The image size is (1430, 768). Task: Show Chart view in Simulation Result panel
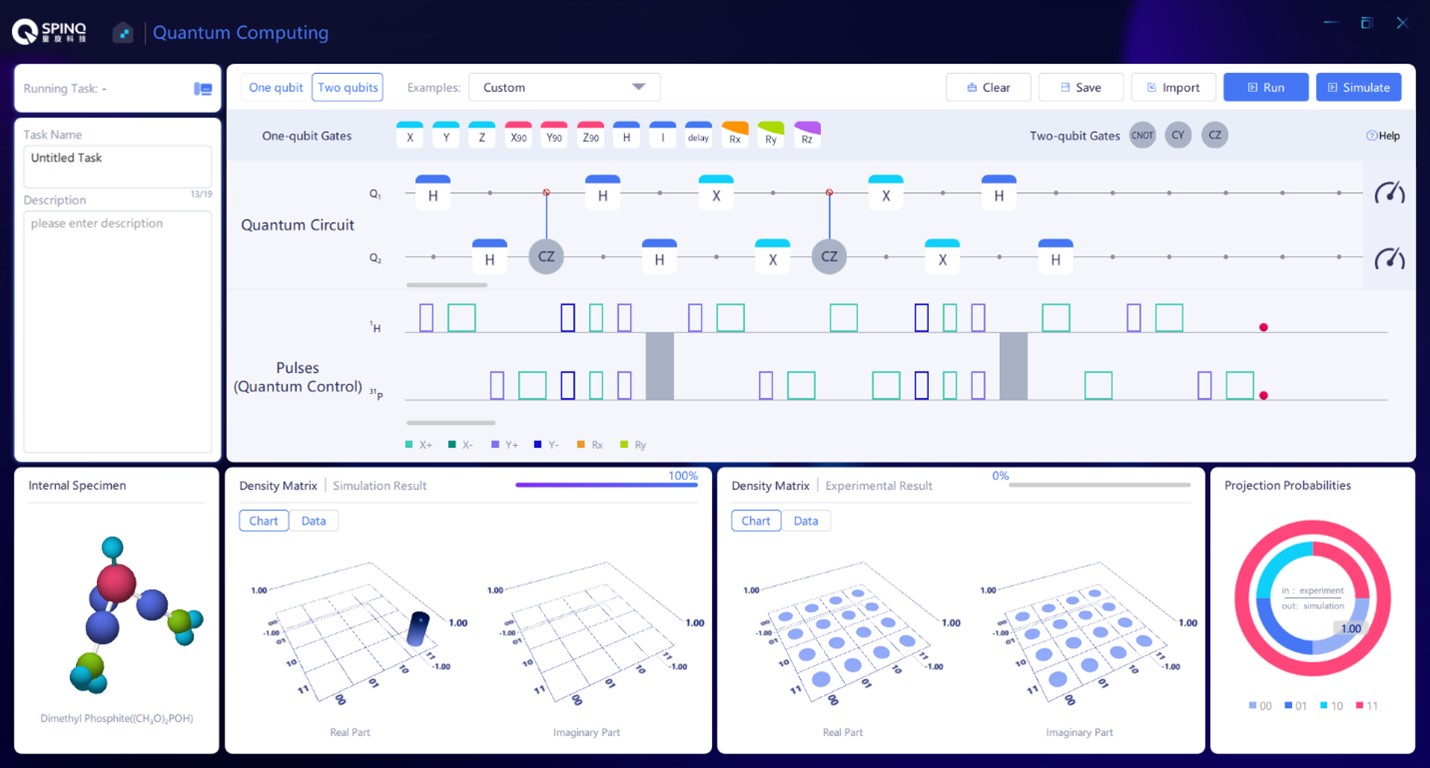264,521
